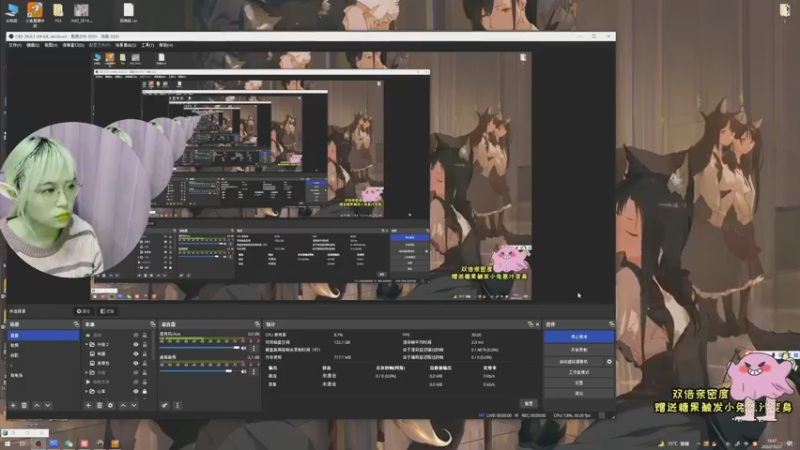Open the 文件 File menu
The height and width of the screenshot is (450, 800).
point(15,45)
